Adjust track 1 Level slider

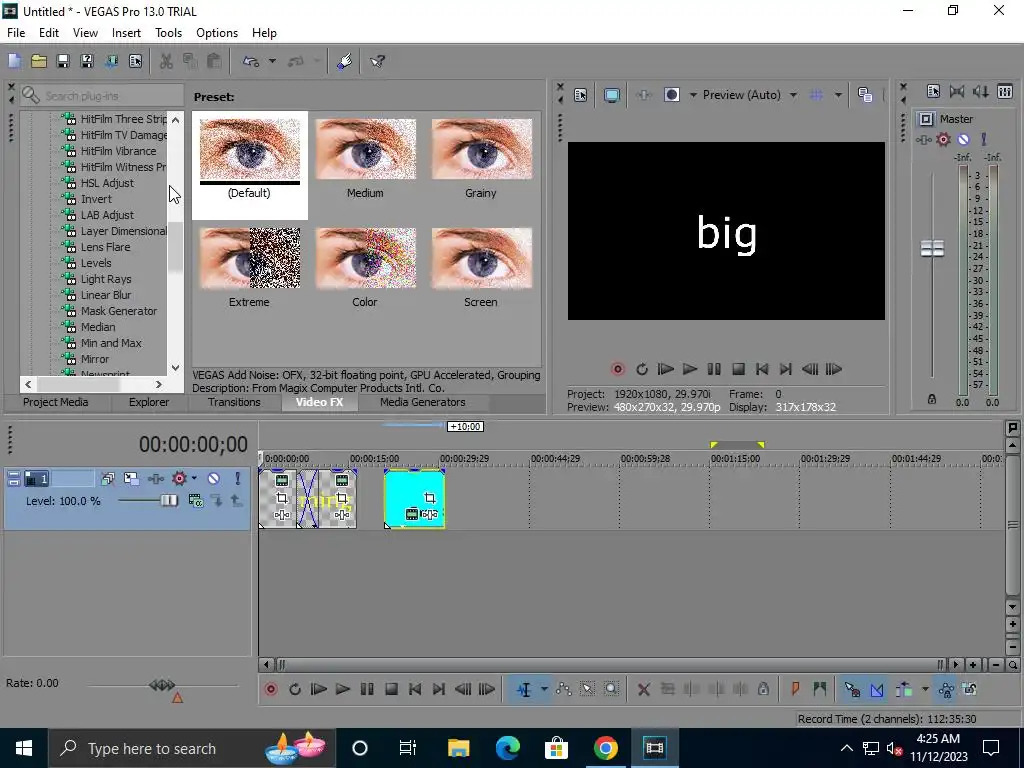click(x=168, y=500)
